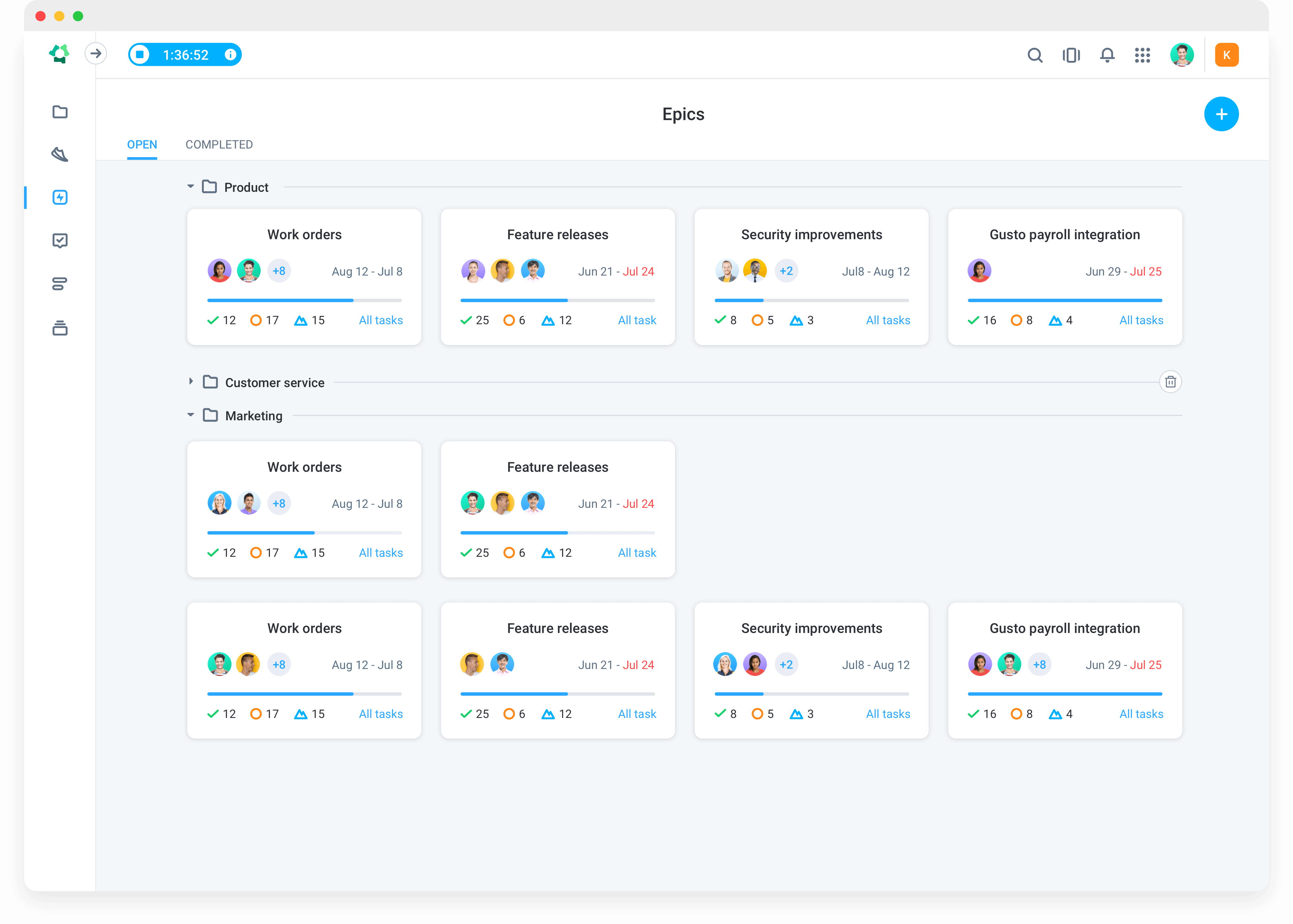Select the approvals check-bubble icon in sidebar
The image size is (1293, 924).
click(60, 240)
